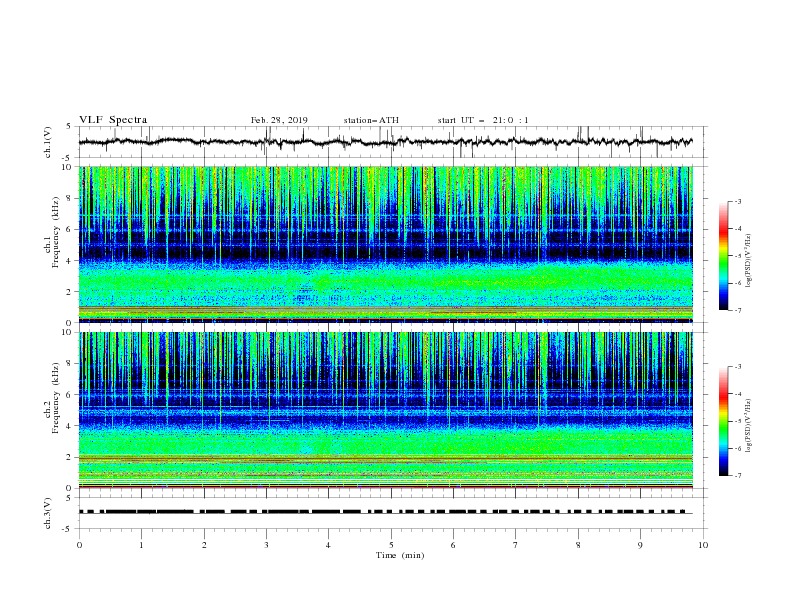This screenshot has height=612, width=792.
Task: Click the time axis tick label '10'
Action: (x=703, y=545)
